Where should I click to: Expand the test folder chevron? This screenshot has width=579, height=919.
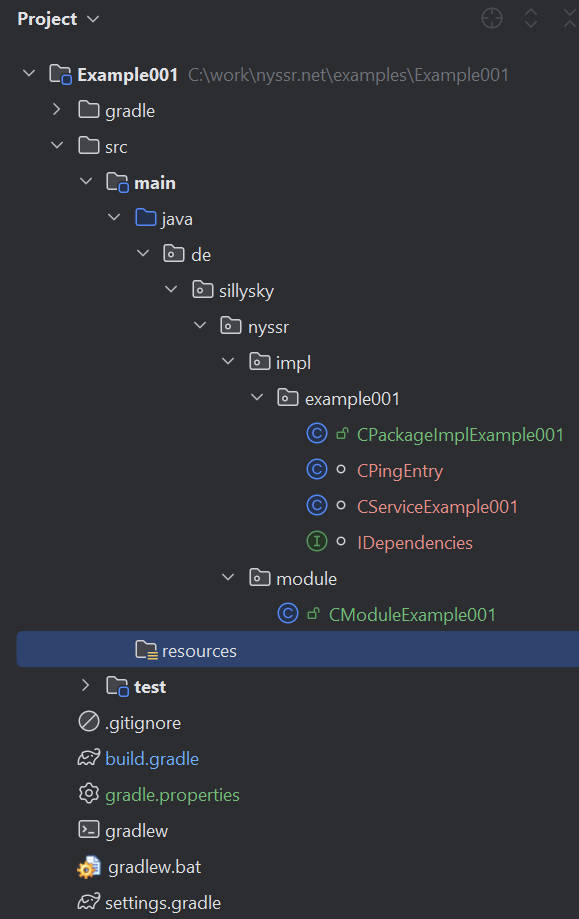[86, 685]
